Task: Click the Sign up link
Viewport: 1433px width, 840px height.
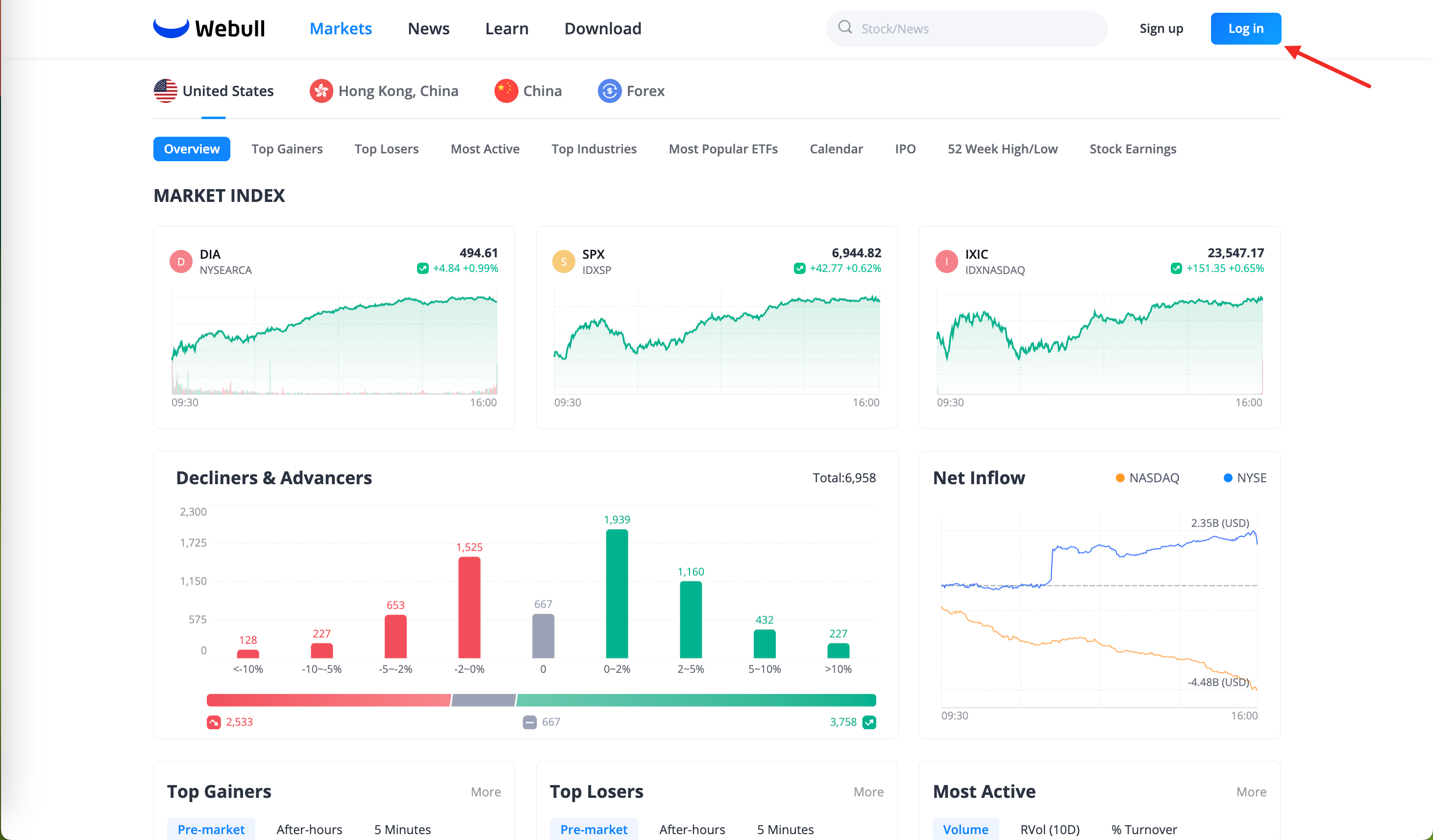Action: (x=1161, y=28)
